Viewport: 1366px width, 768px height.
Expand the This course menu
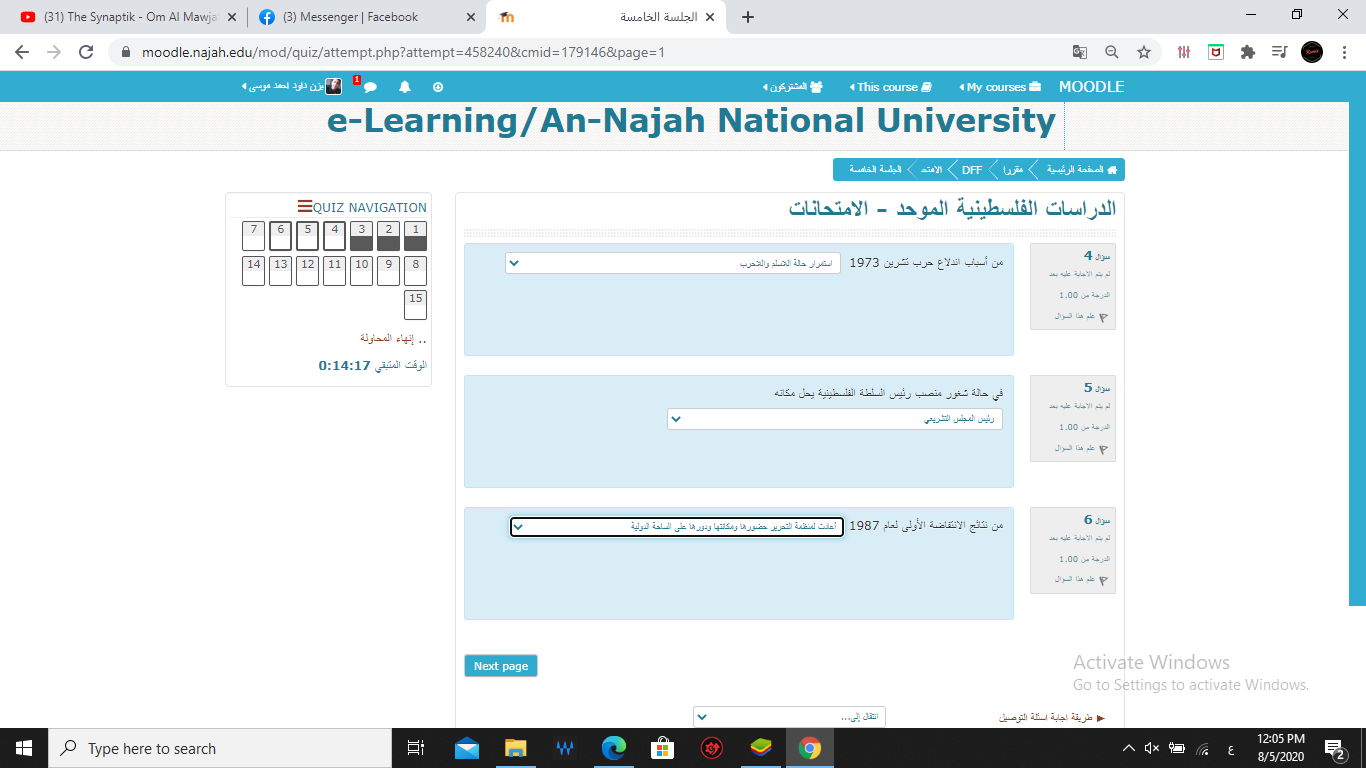click(x=890, y=87)
